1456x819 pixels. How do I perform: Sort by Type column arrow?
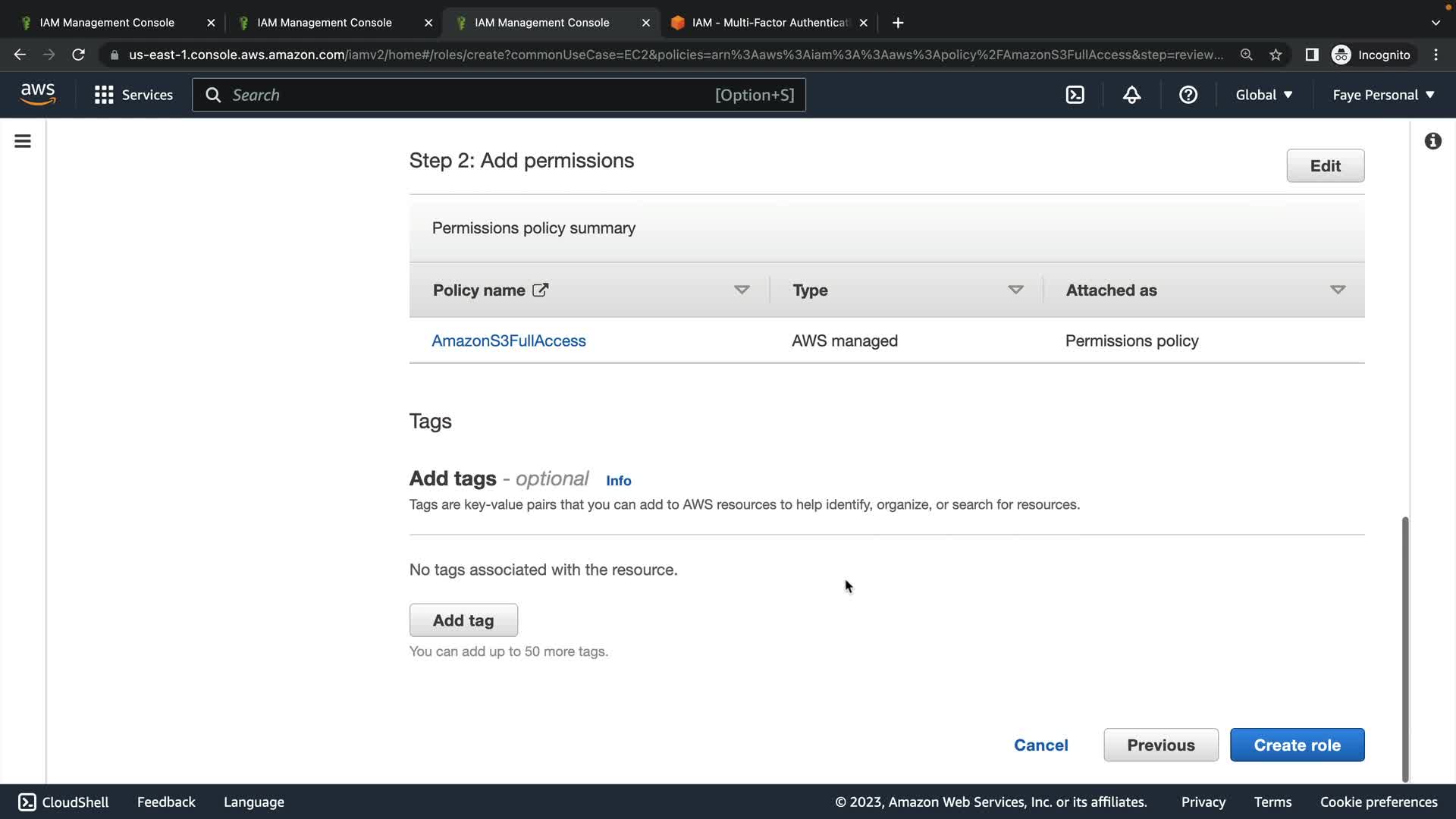click(1015, 290)
